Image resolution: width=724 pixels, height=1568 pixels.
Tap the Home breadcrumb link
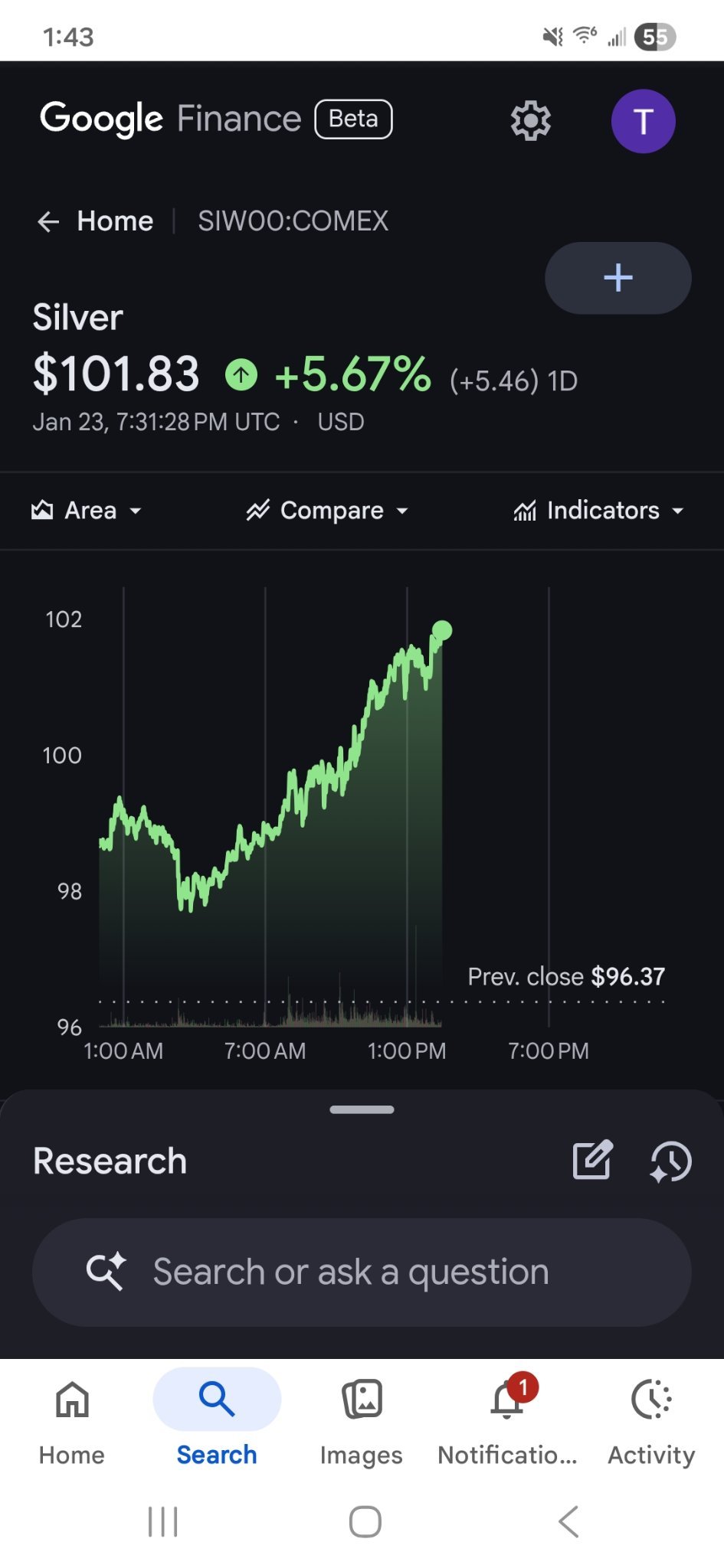point(115,221)
